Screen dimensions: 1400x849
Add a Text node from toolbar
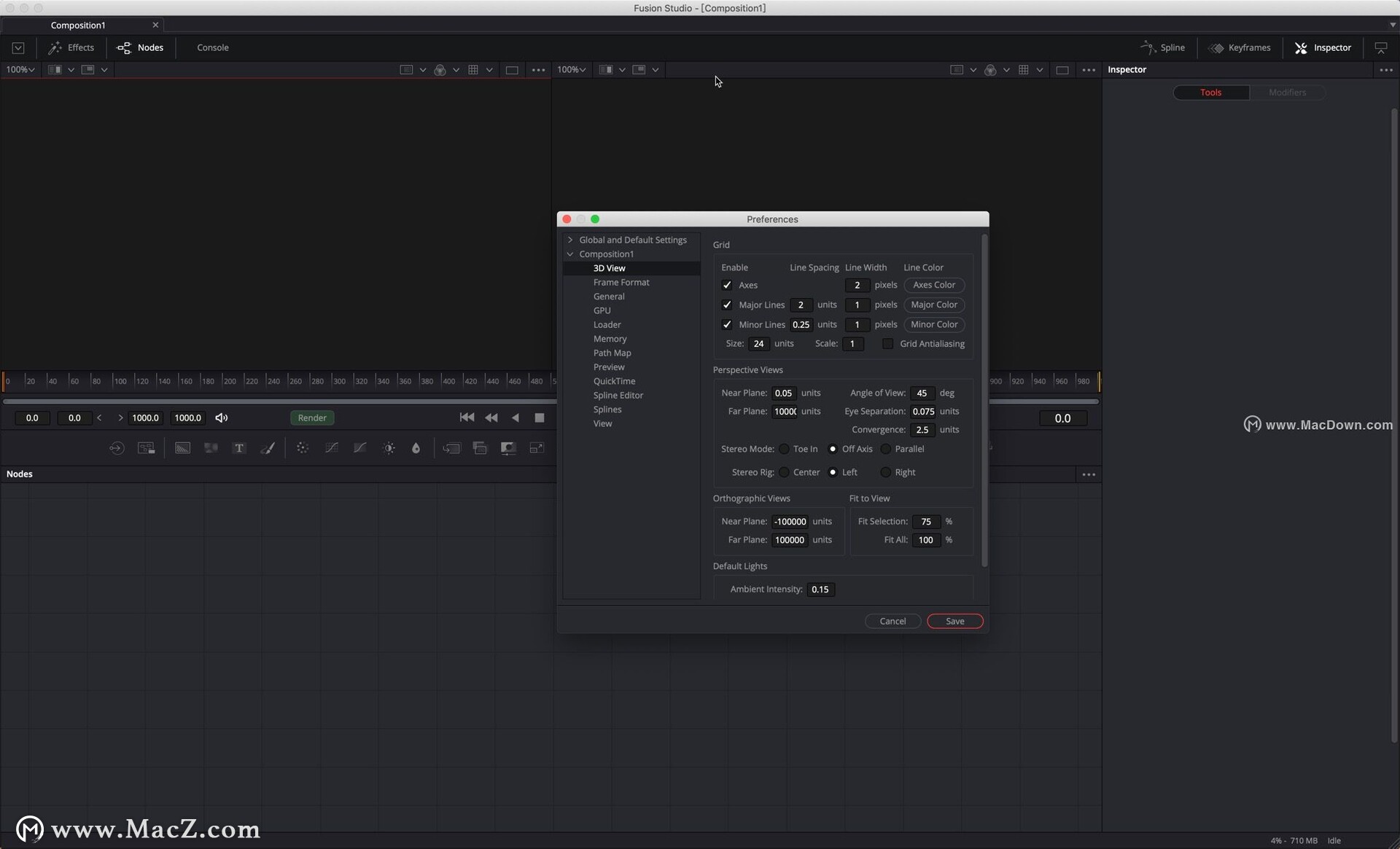click(238, 448)
